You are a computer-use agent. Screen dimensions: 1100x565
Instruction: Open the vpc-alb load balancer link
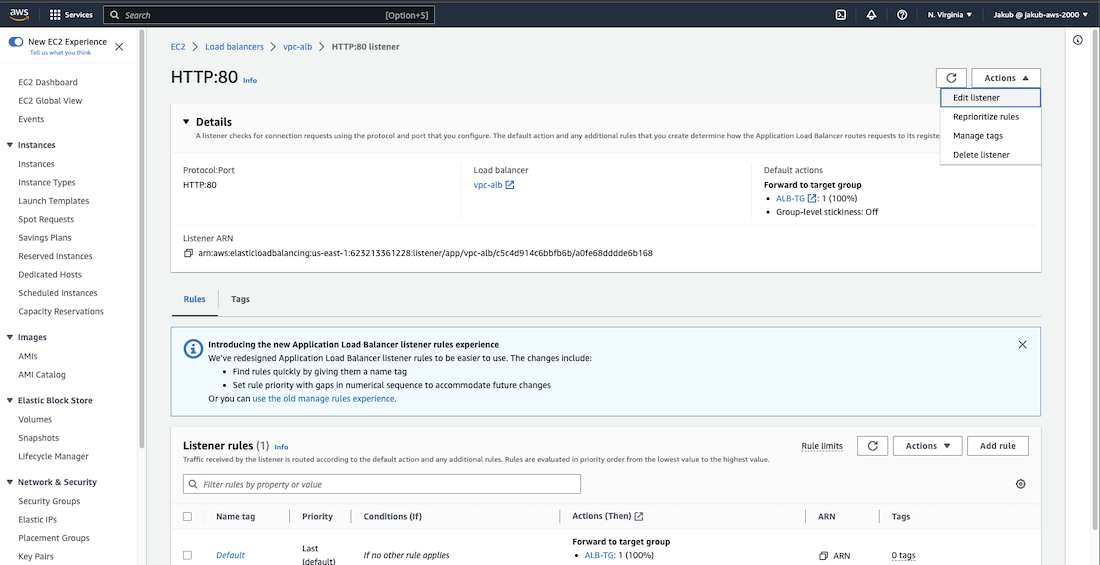click(487, 185)
